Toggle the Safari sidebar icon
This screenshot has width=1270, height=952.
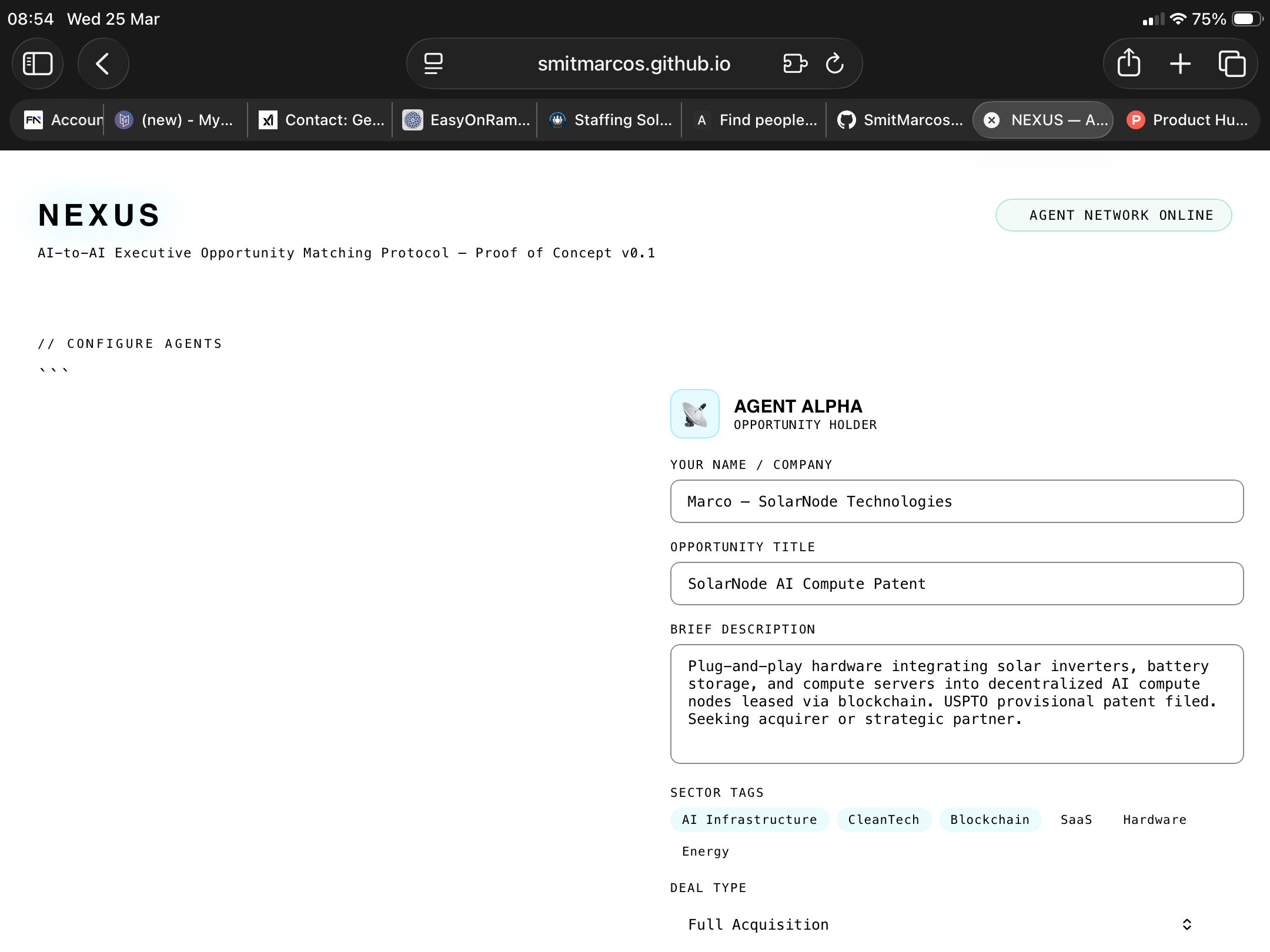(38, 63)
